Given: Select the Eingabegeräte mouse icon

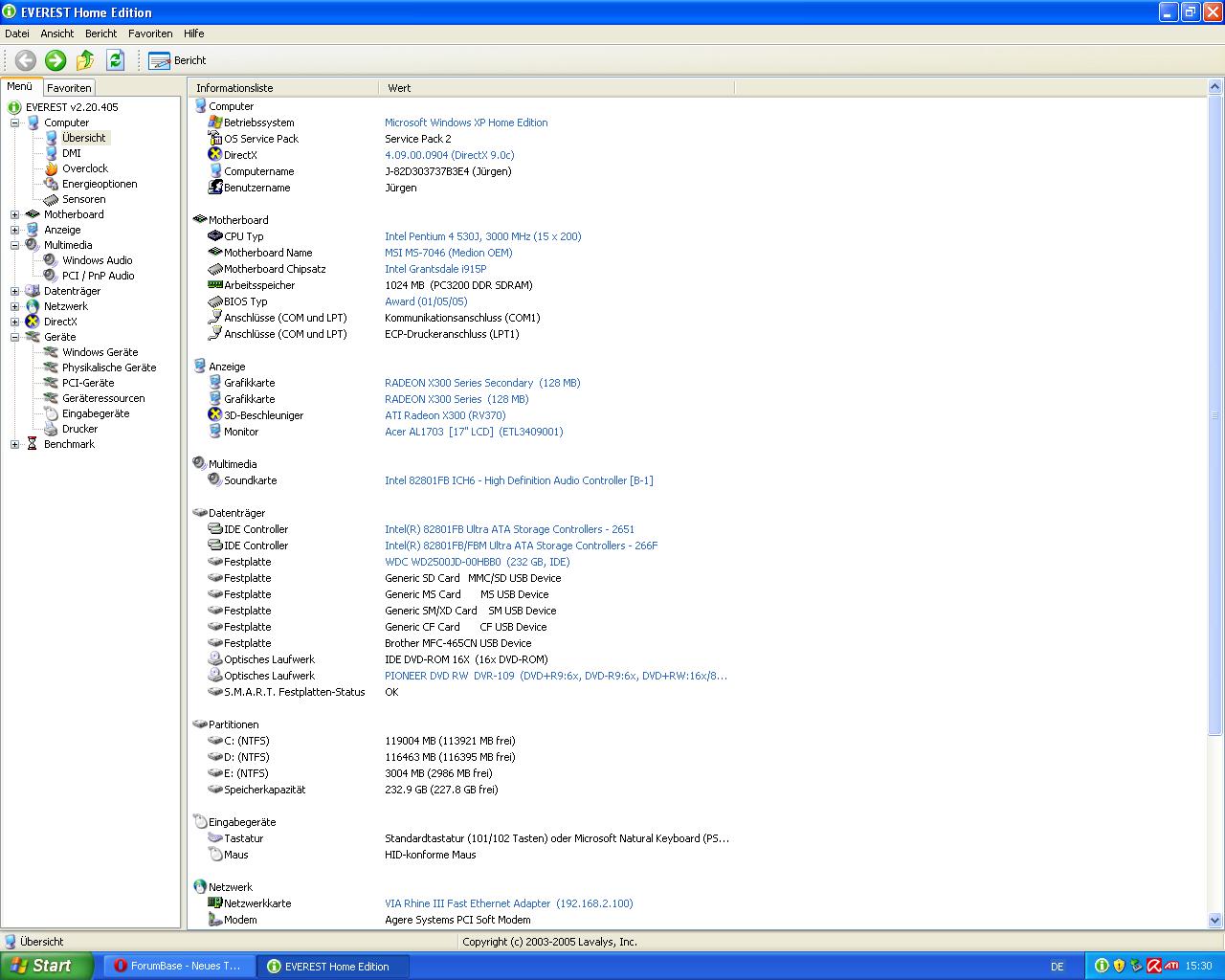Looking at the screenshot, I should click(51, 413).
